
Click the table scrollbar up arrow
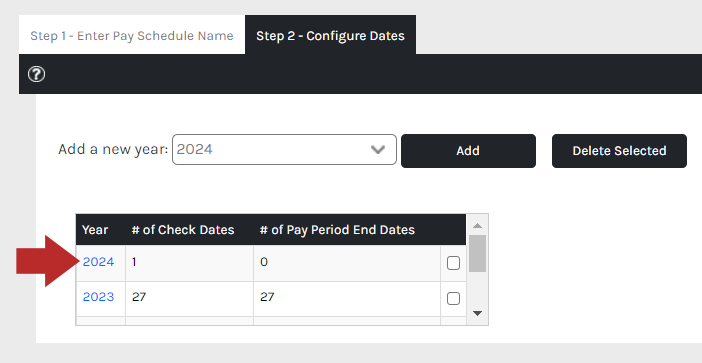[x=477, y=226]
